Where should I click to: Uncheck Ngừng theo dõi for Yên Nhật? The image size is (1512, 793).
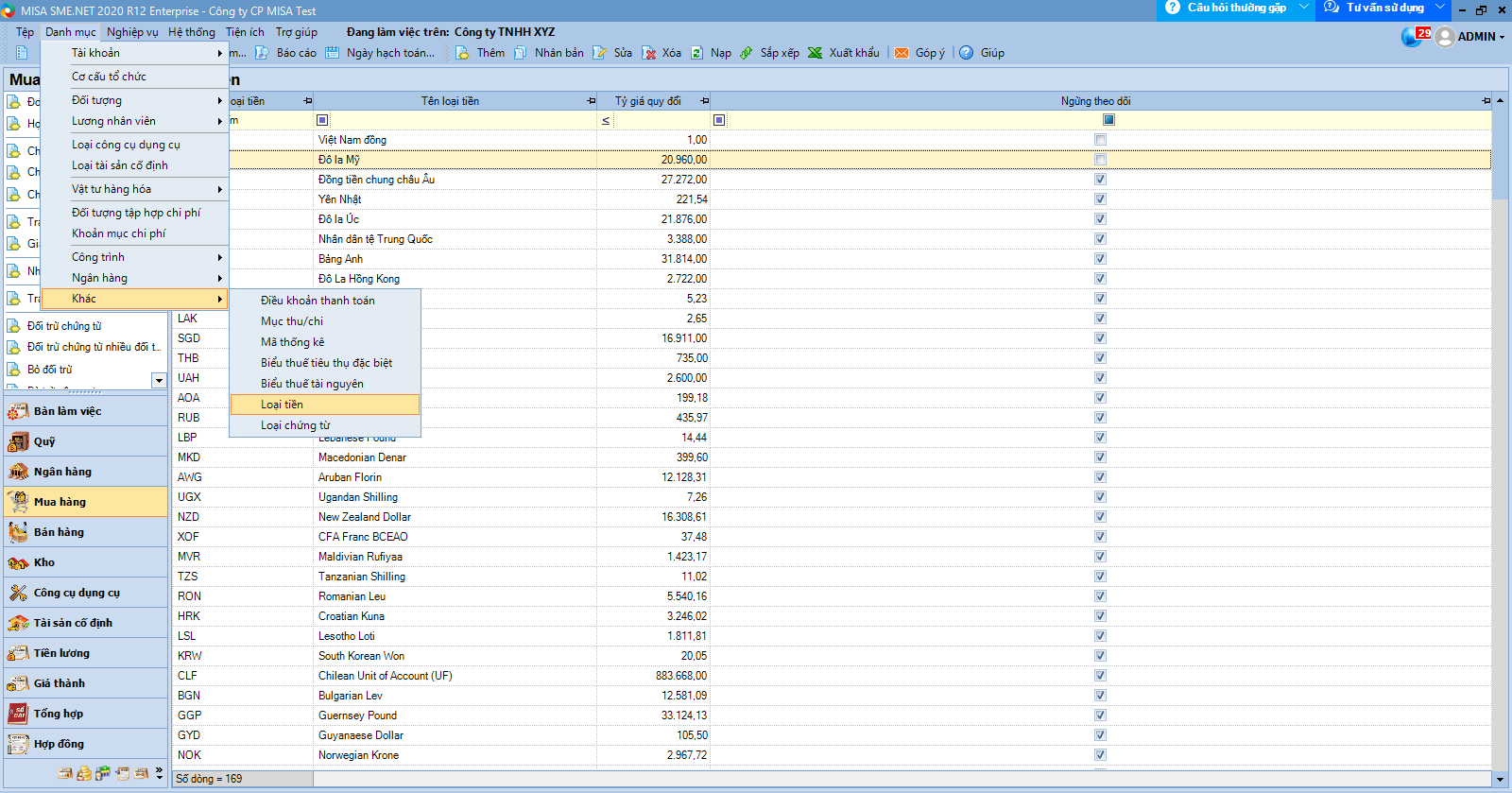tap(1100, 199)
